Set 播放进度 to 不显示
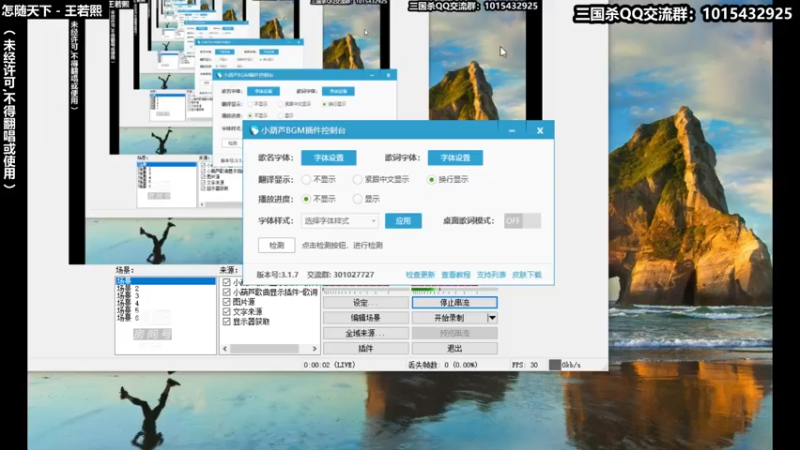The image size is (800, 450). pyautogui.click(x=306, y=199)
